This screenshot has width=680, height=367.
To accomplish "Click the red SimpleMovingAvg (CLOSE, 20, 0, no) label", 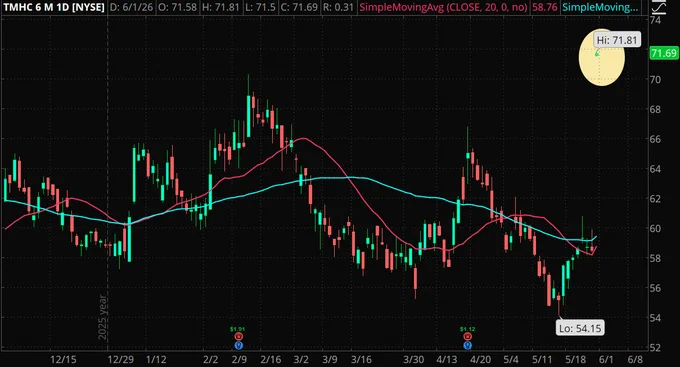I will 443,7.
